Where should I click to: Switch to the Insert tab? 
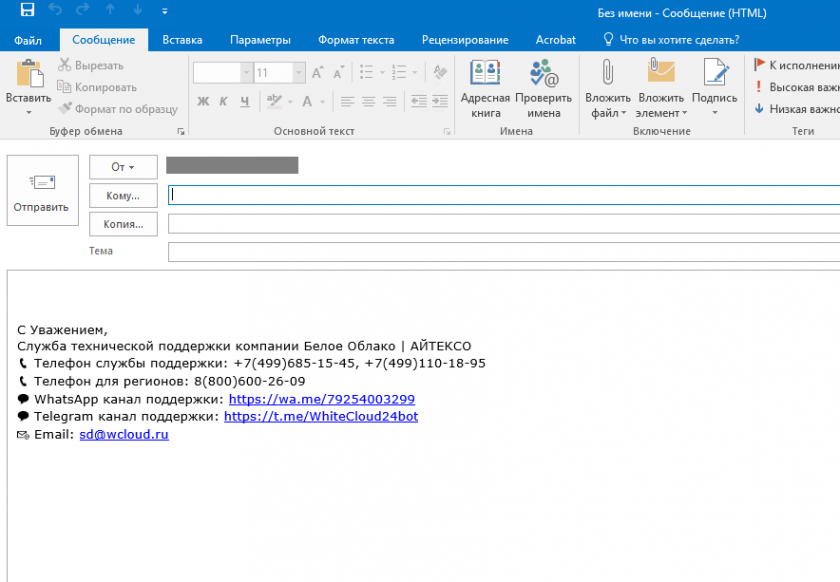(182, 40)
